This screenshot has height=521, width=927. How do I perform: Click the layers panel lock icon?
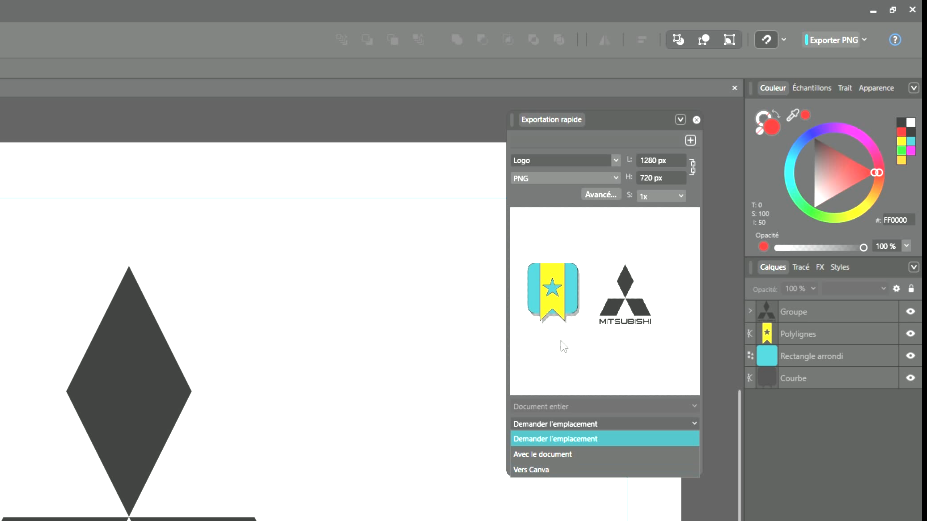911,288
